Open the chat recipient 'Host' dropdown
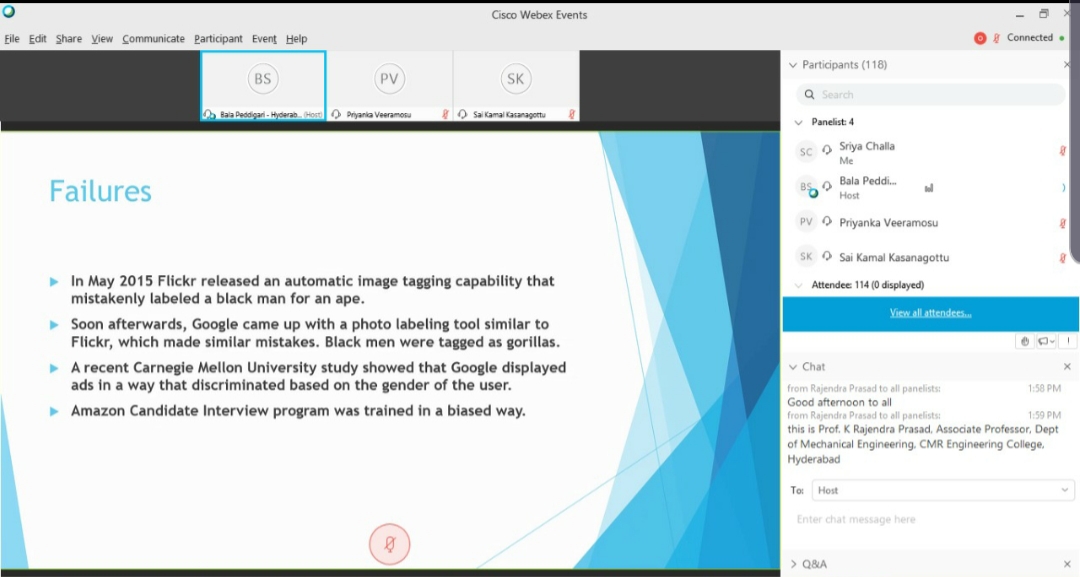Screen dimensions: 1080x577 tap(941, 490)
